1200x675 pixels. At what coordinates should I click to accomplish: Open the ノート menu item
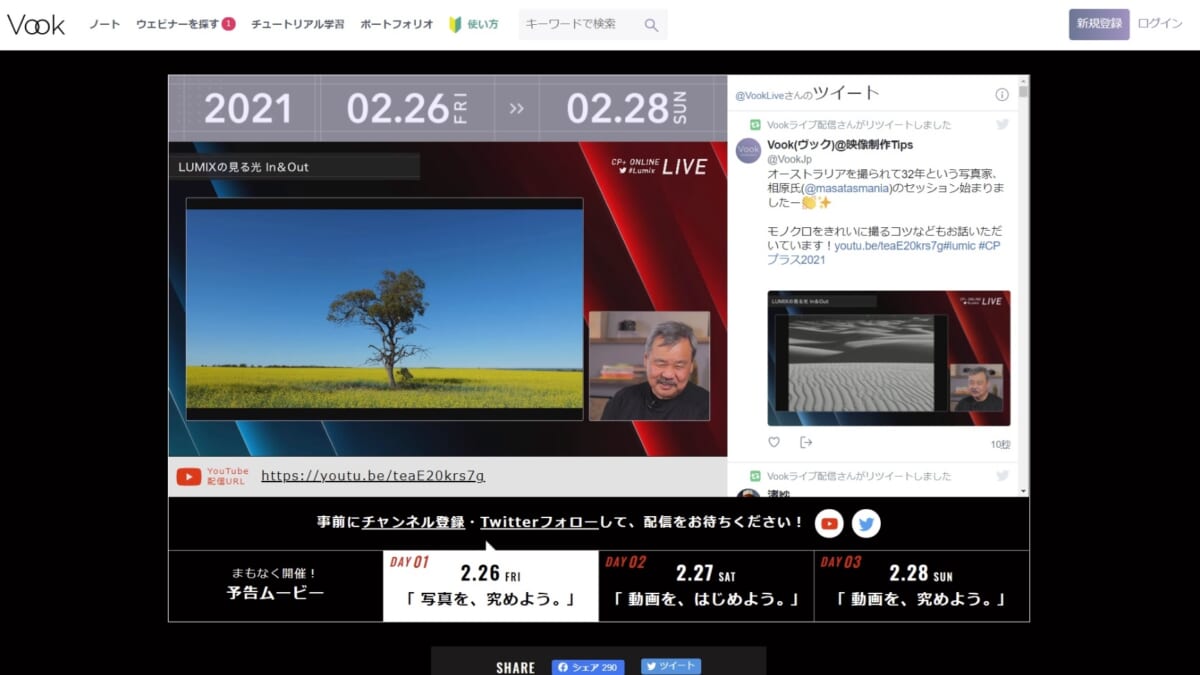click(x=105, y=25)
